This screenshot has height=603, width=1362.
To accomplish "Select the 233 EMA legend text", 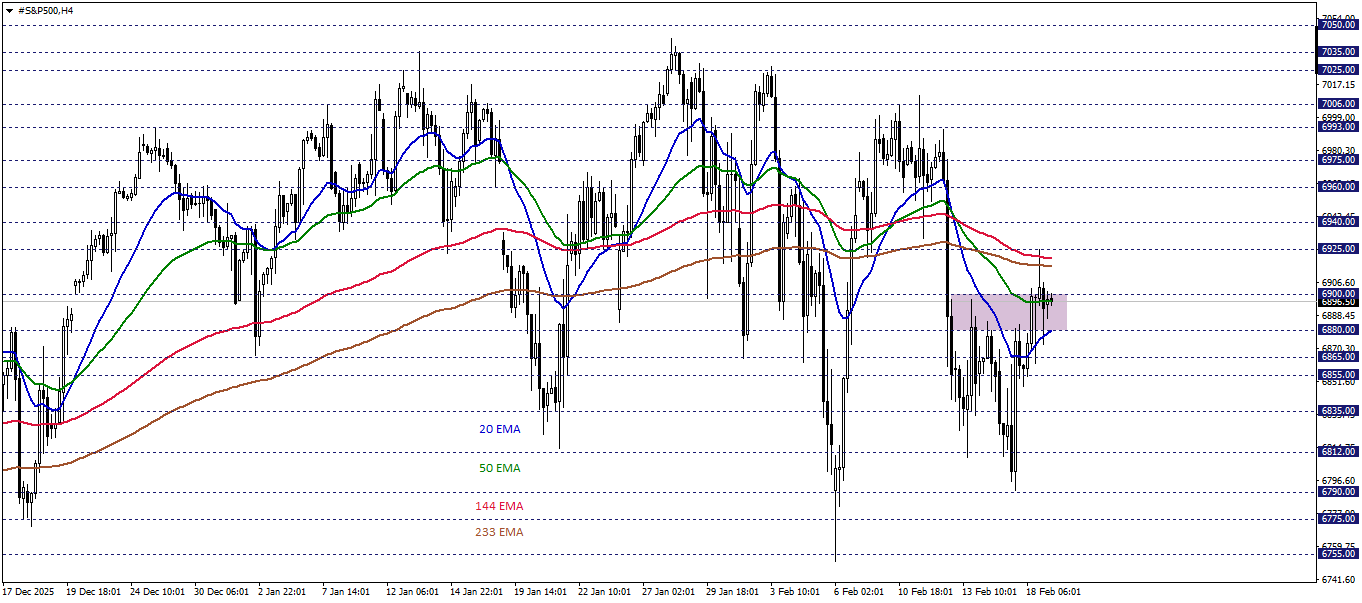I will tap(499, 533).
